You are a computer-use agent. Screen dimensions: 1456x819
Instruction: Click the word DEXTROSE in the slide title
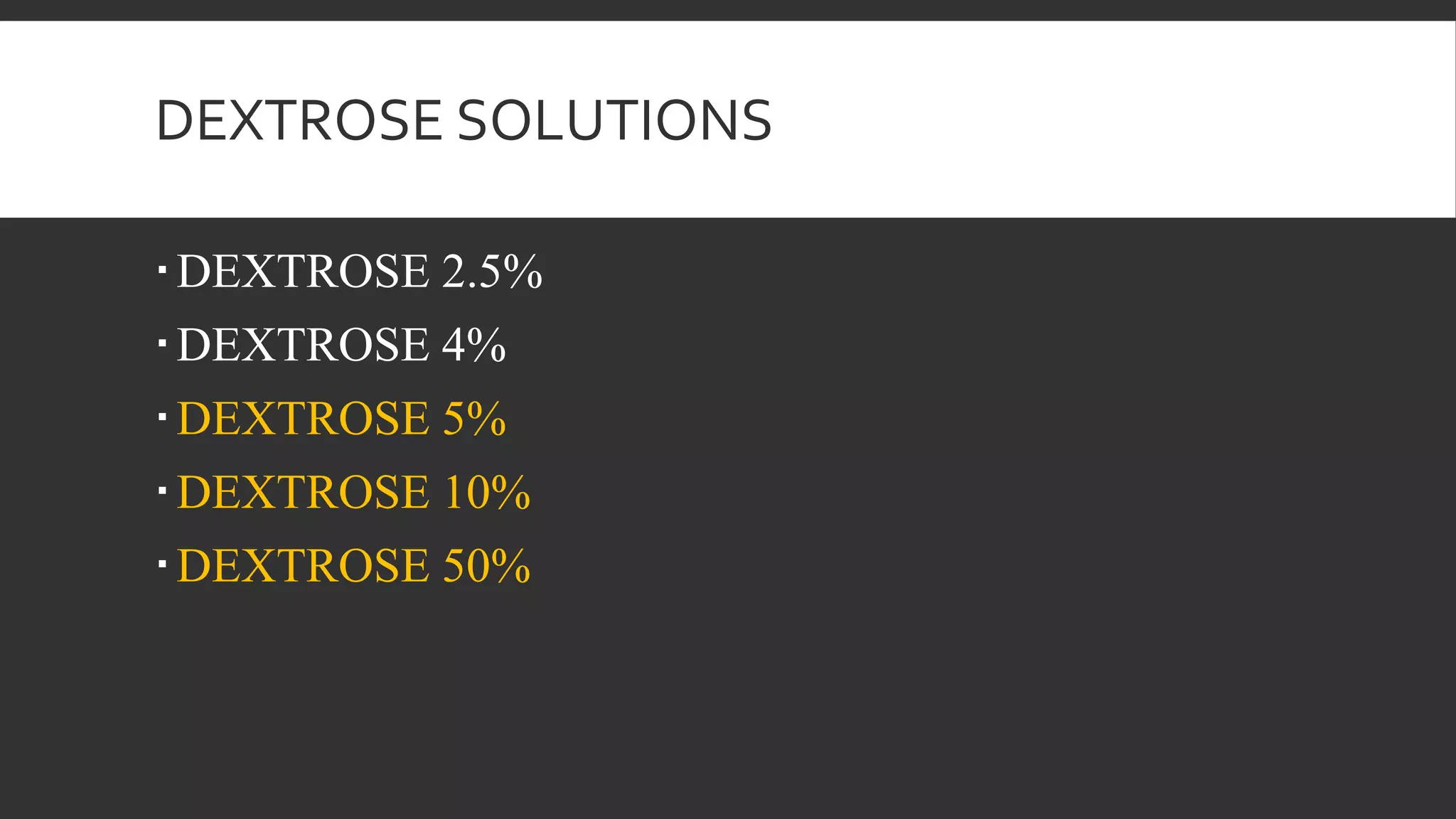299,120
